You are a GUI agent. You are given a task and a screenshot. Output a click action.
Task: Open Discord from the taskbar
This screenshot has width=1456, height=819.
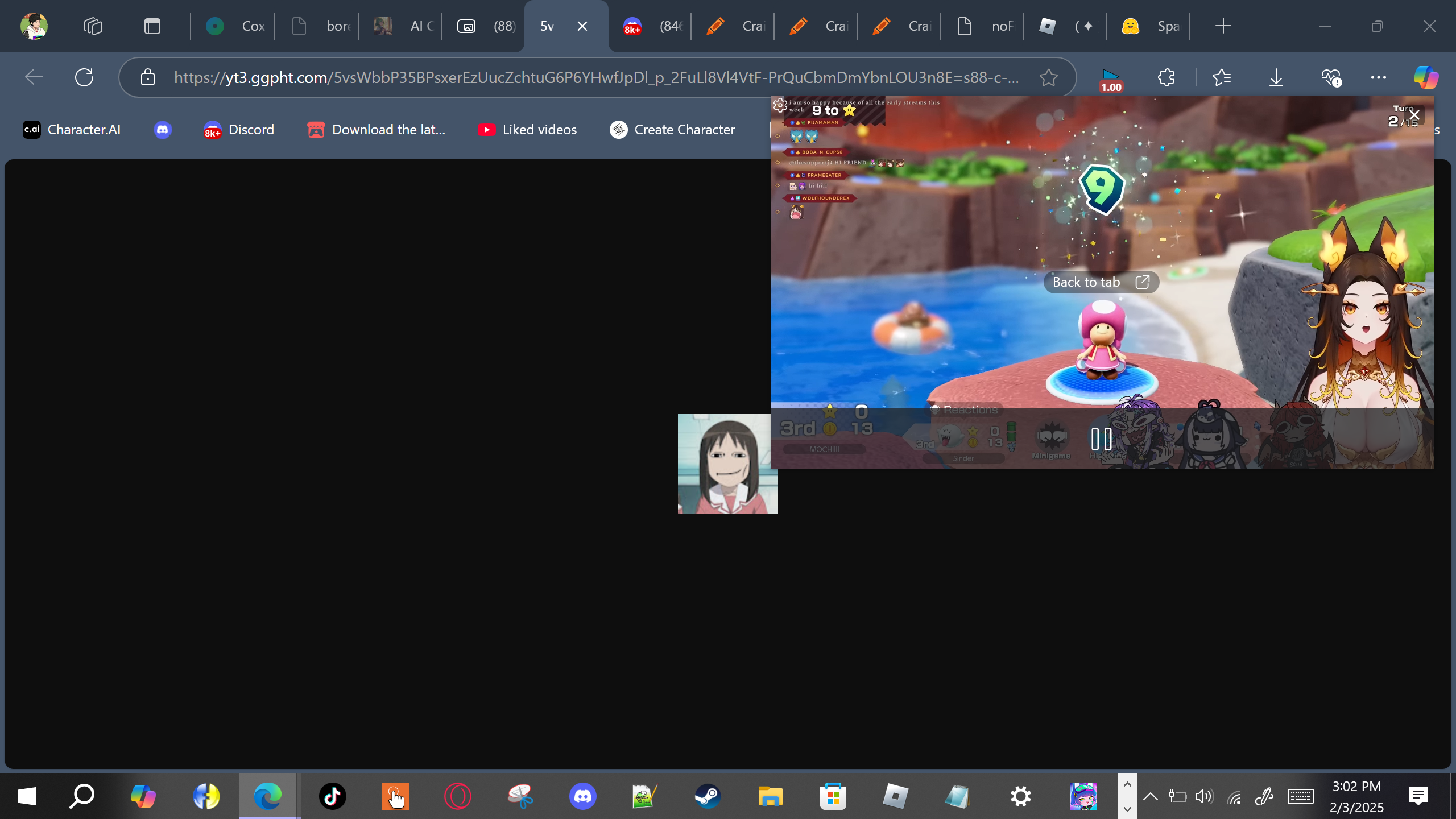point(583,796)
